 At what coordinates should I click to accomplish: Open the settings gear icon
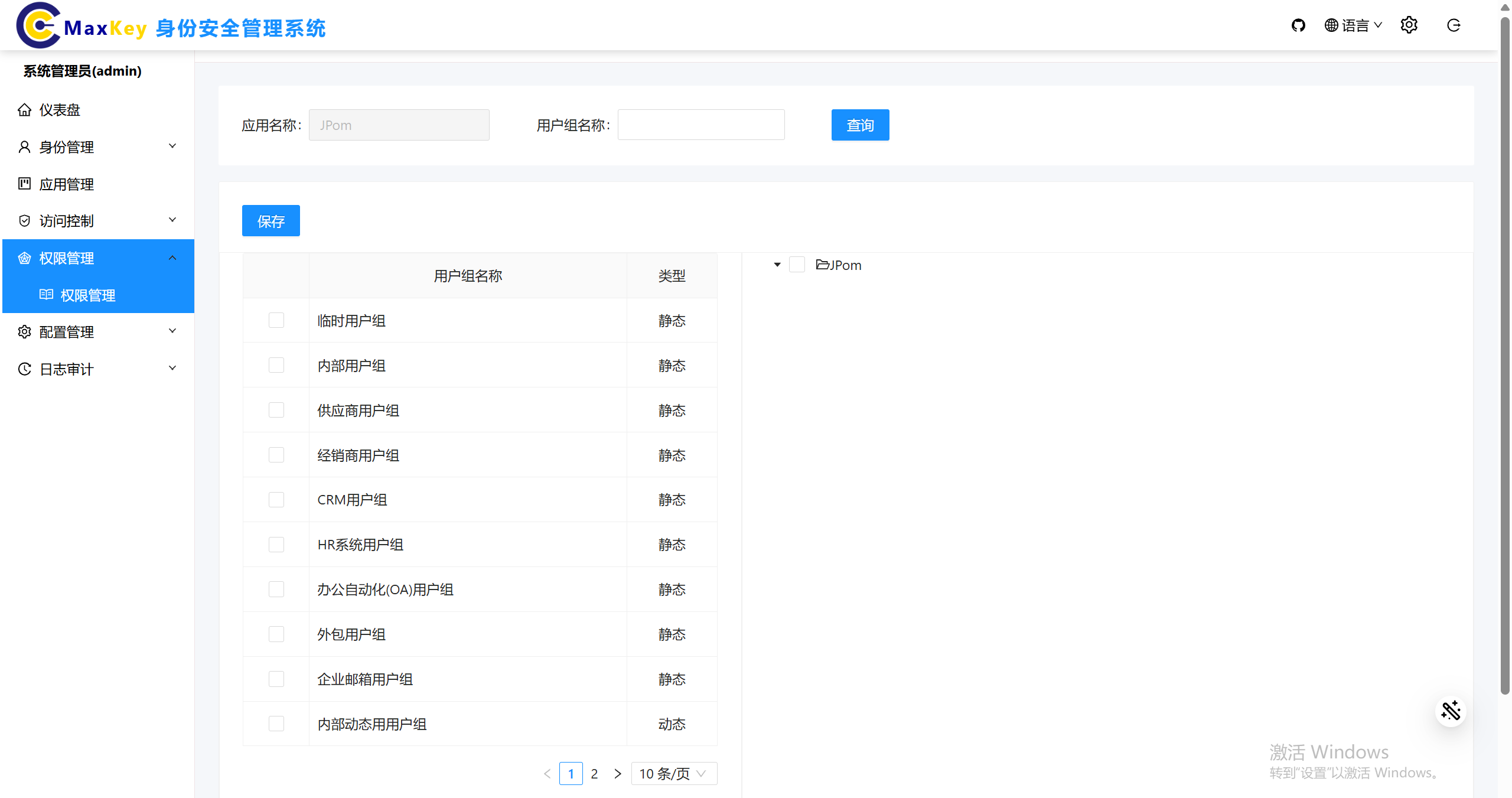(x=1409, y=25)
